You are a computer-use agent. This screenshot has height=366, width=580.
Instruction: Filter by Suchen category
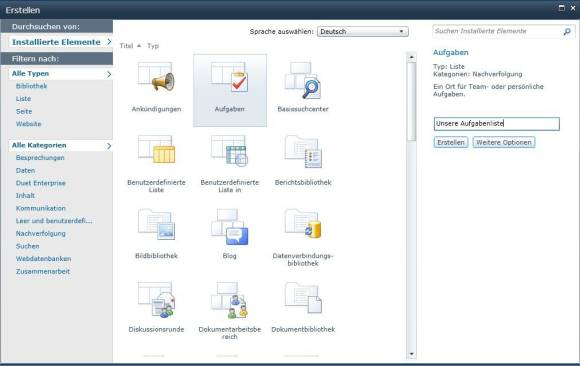tap(27, 246)
